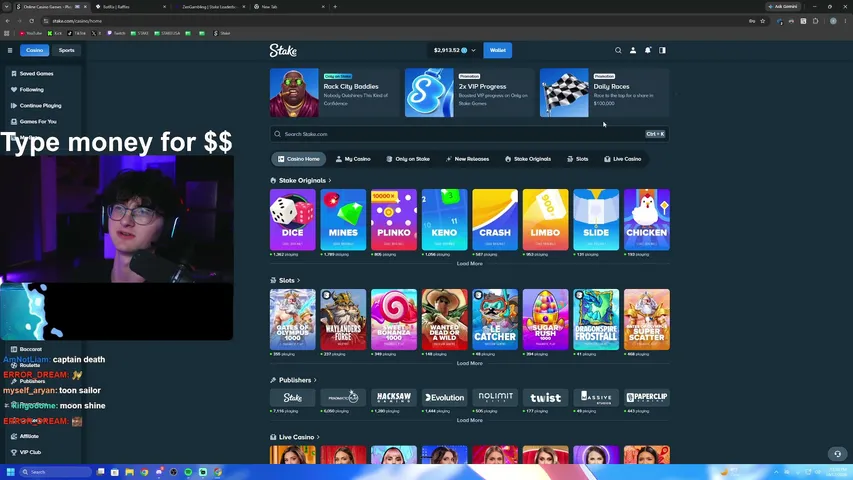The width and height of the screenshot is (853, 480).
Task: Reload the browser page
Action: tap(32, 21)
